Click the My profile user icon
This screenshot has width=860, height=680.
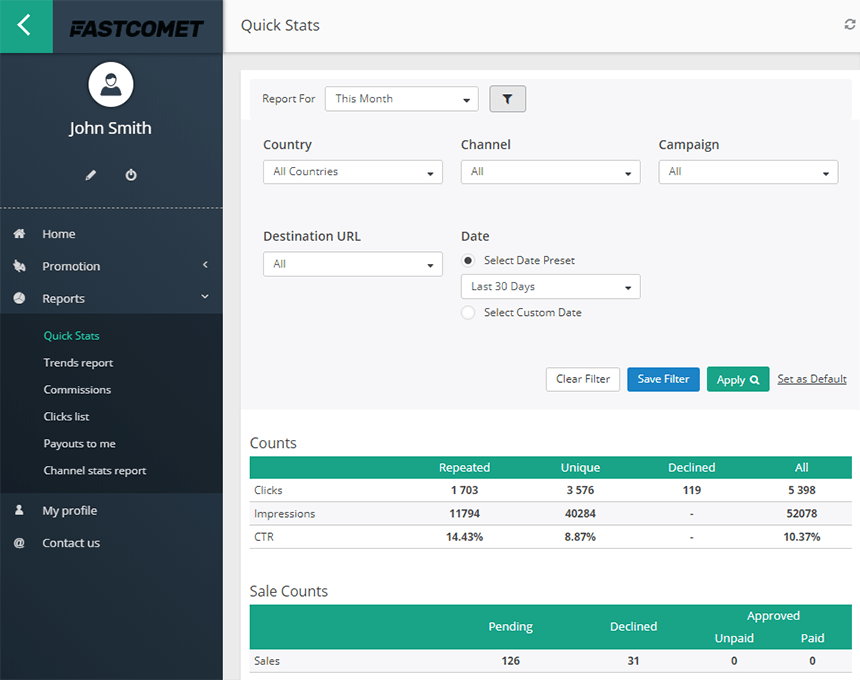19,510
